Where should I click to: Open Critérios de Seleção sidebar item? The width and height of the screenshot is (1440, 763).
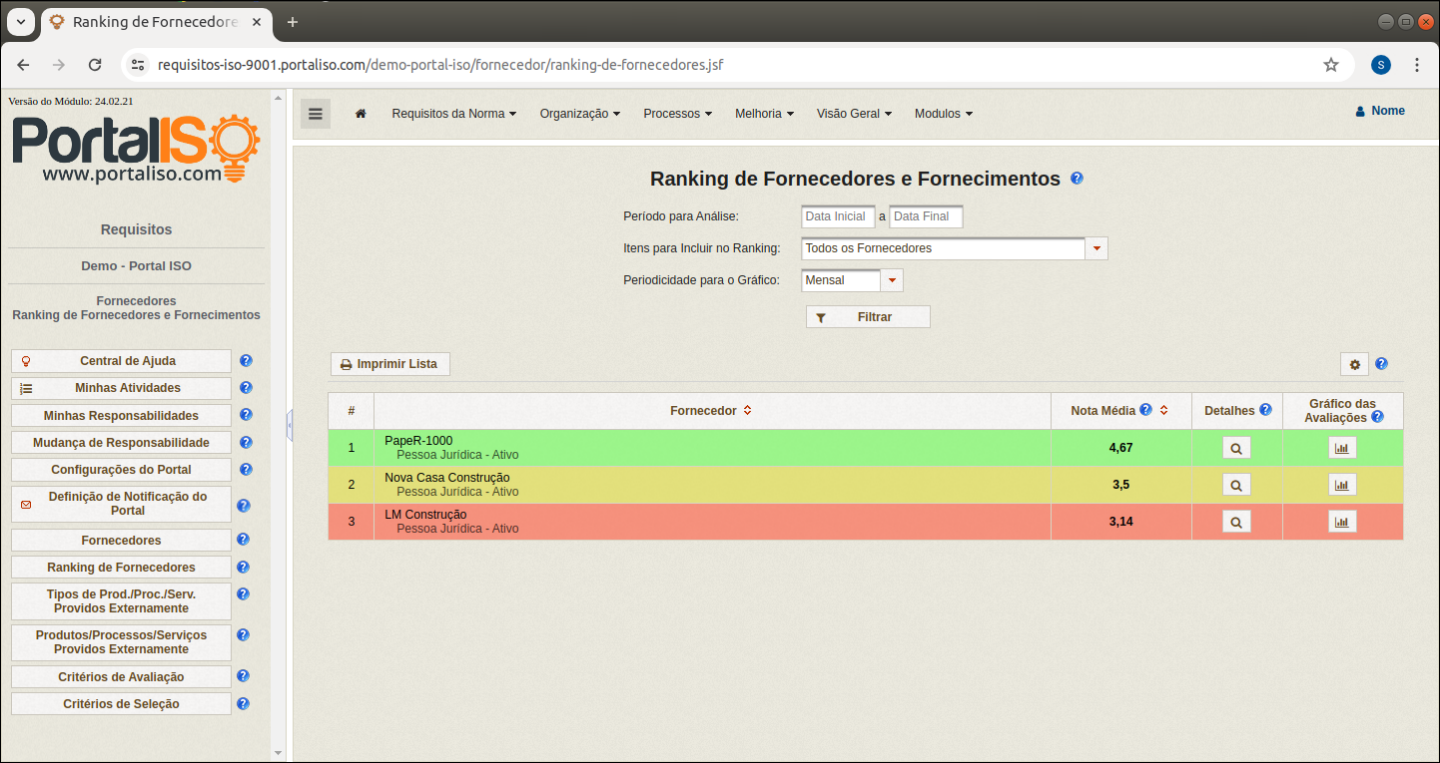tap(121, 704)
